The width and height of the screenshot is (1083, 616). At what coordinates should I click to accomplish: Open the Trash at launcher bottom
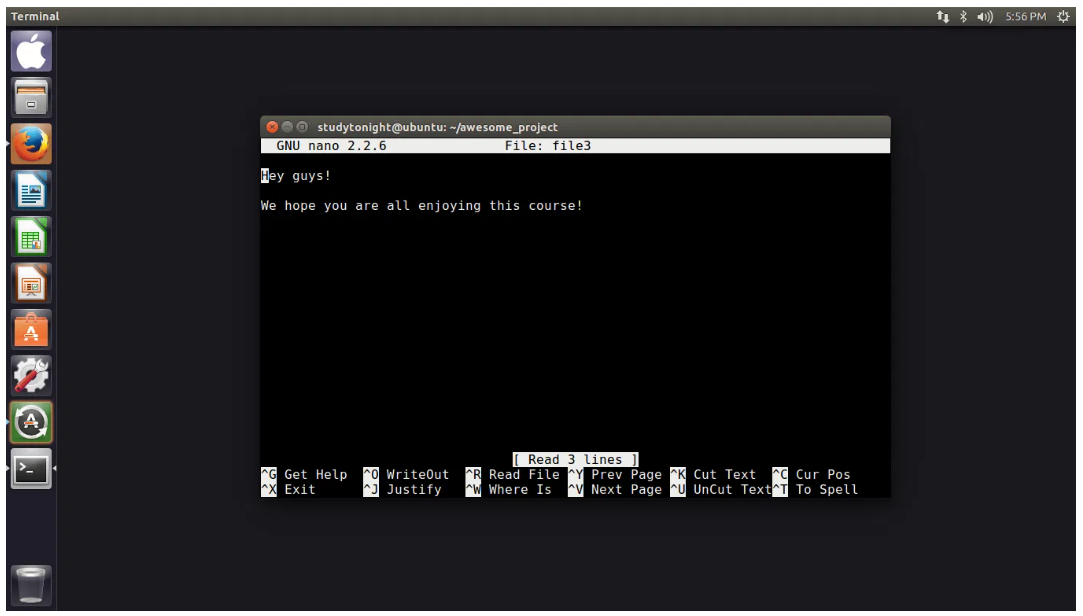tap(30, 584)
